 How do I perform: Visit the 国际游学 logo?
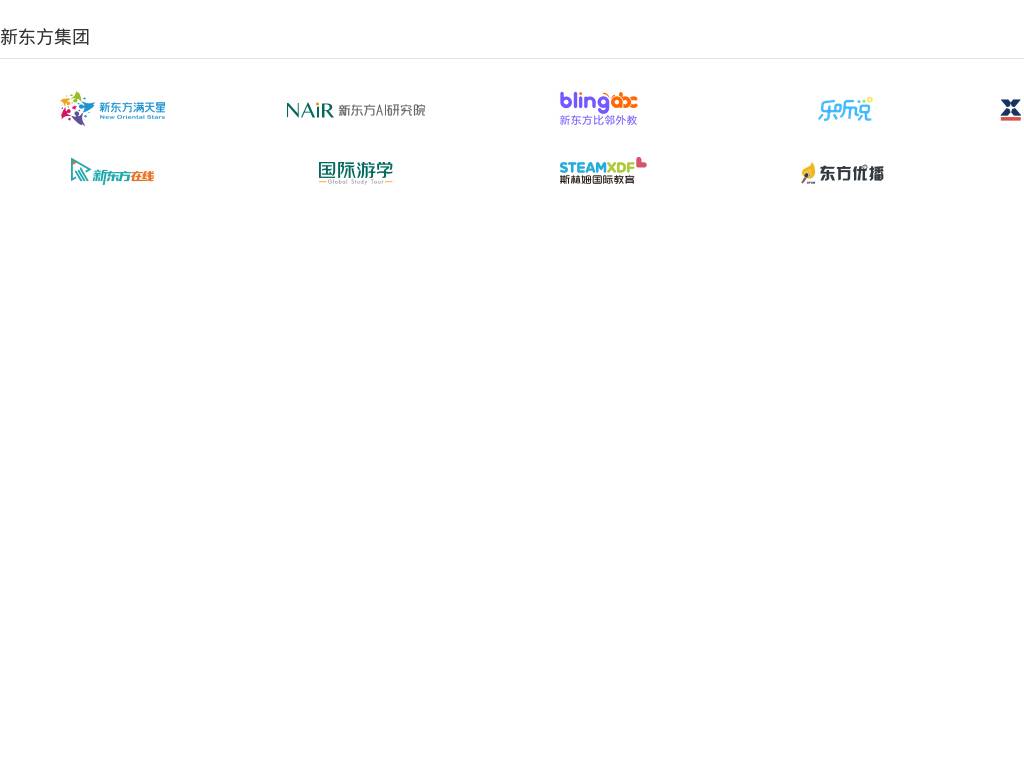coord(355,169)
